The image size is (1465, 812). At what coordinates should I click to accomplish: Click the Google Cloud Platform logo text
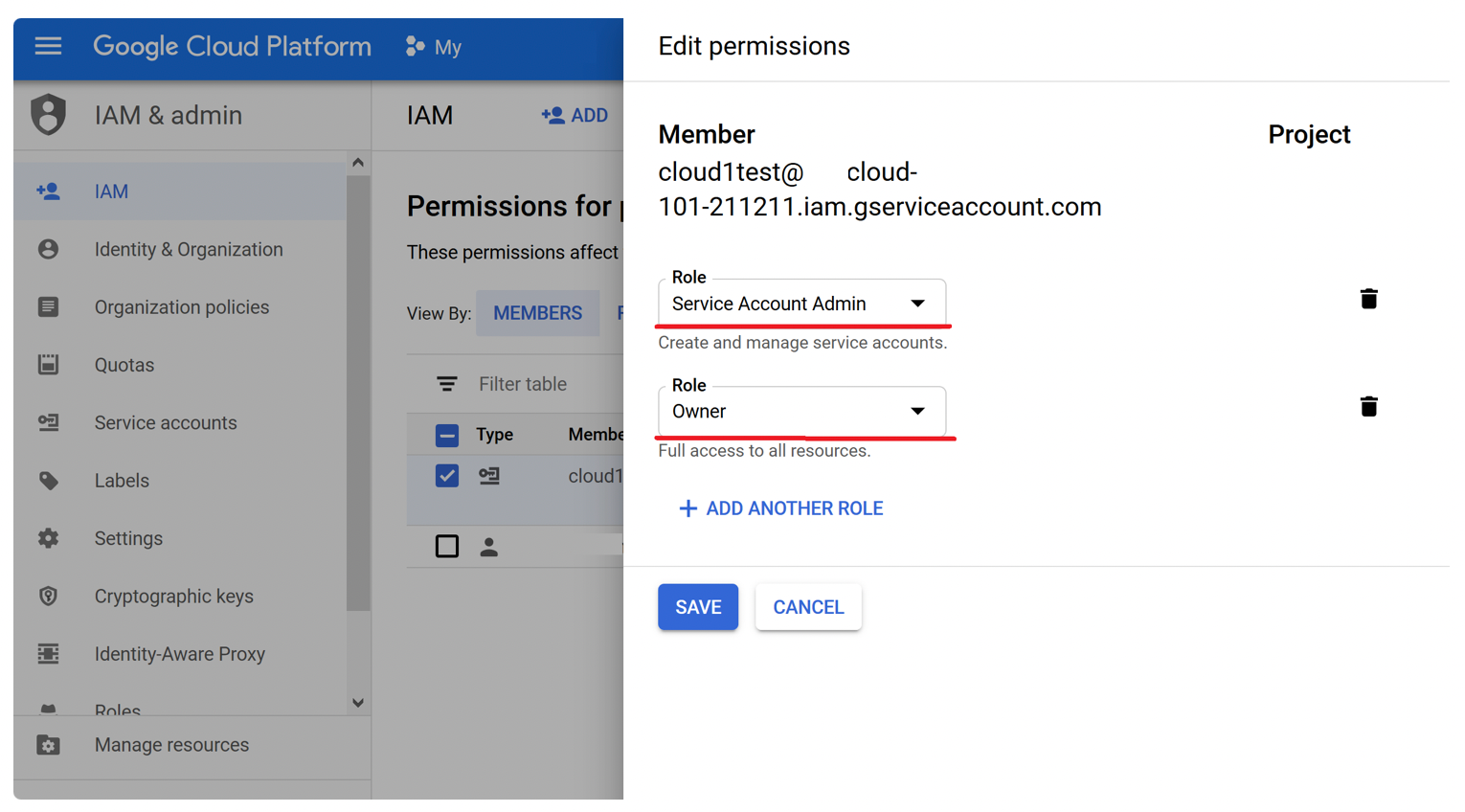pos(232,46)
